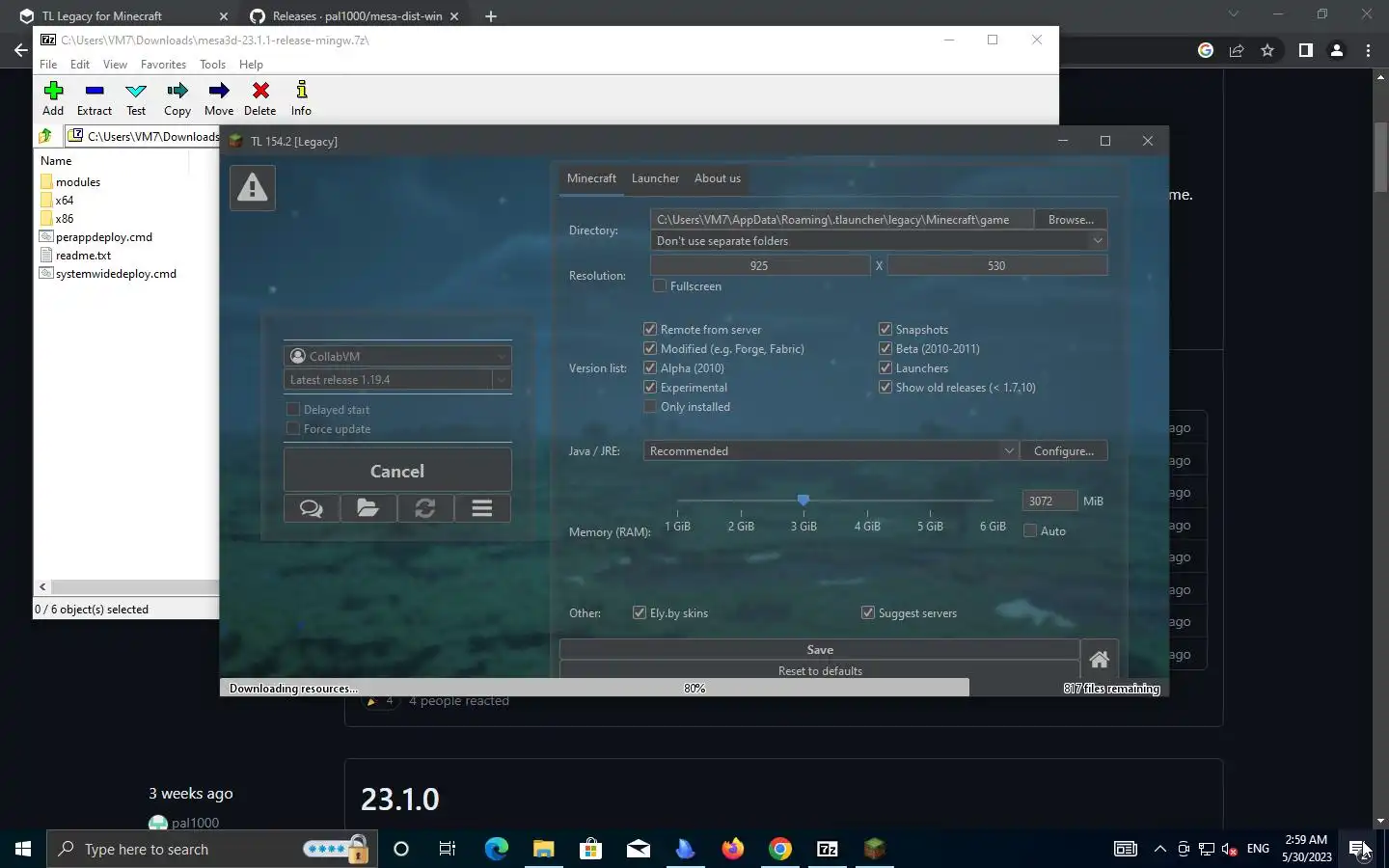Click the Memory RAM slider handle
Viewport: 1389px width, 868px height.
point(803,500)
